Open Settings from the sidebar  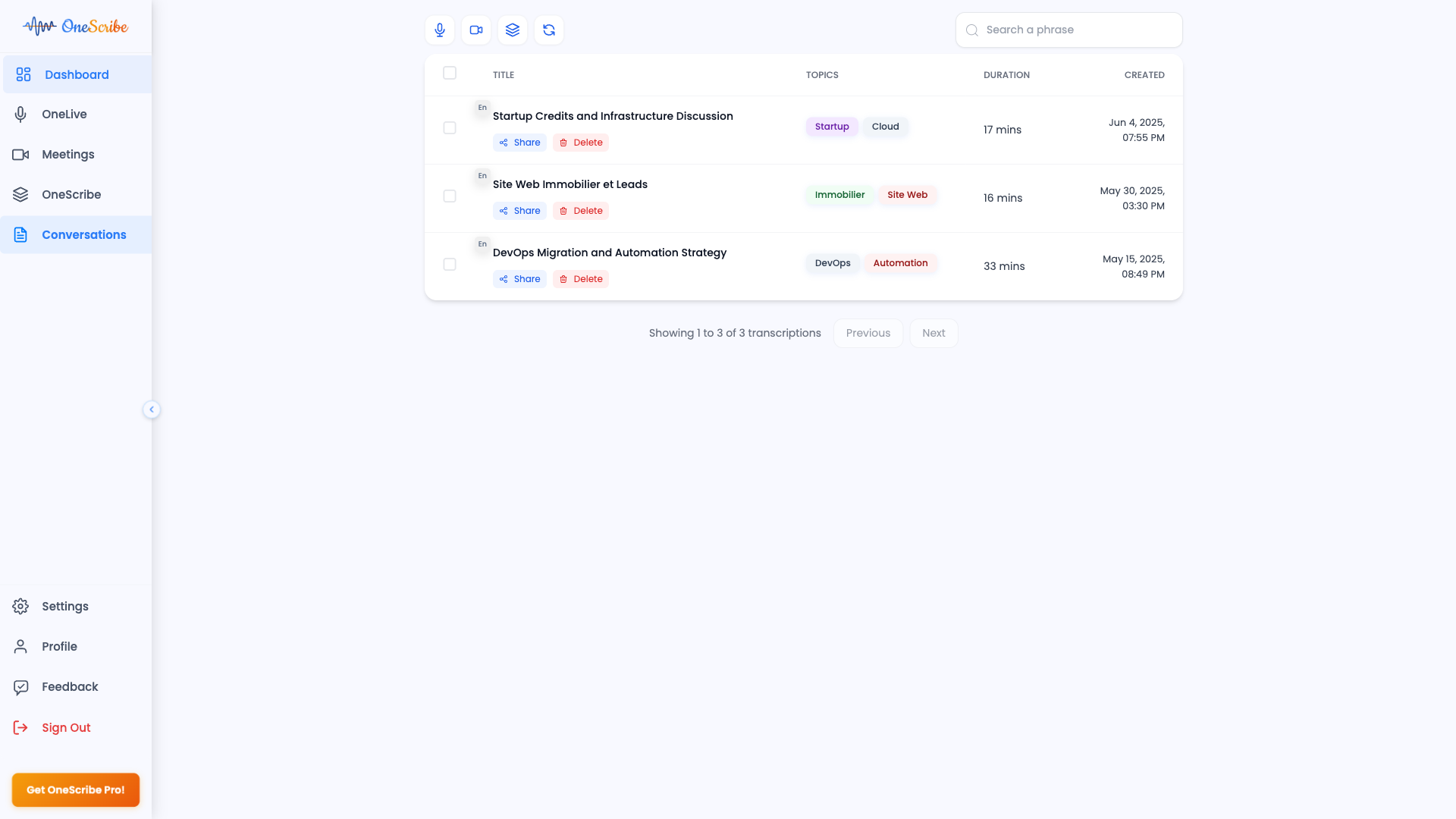(x=65, y=606)
